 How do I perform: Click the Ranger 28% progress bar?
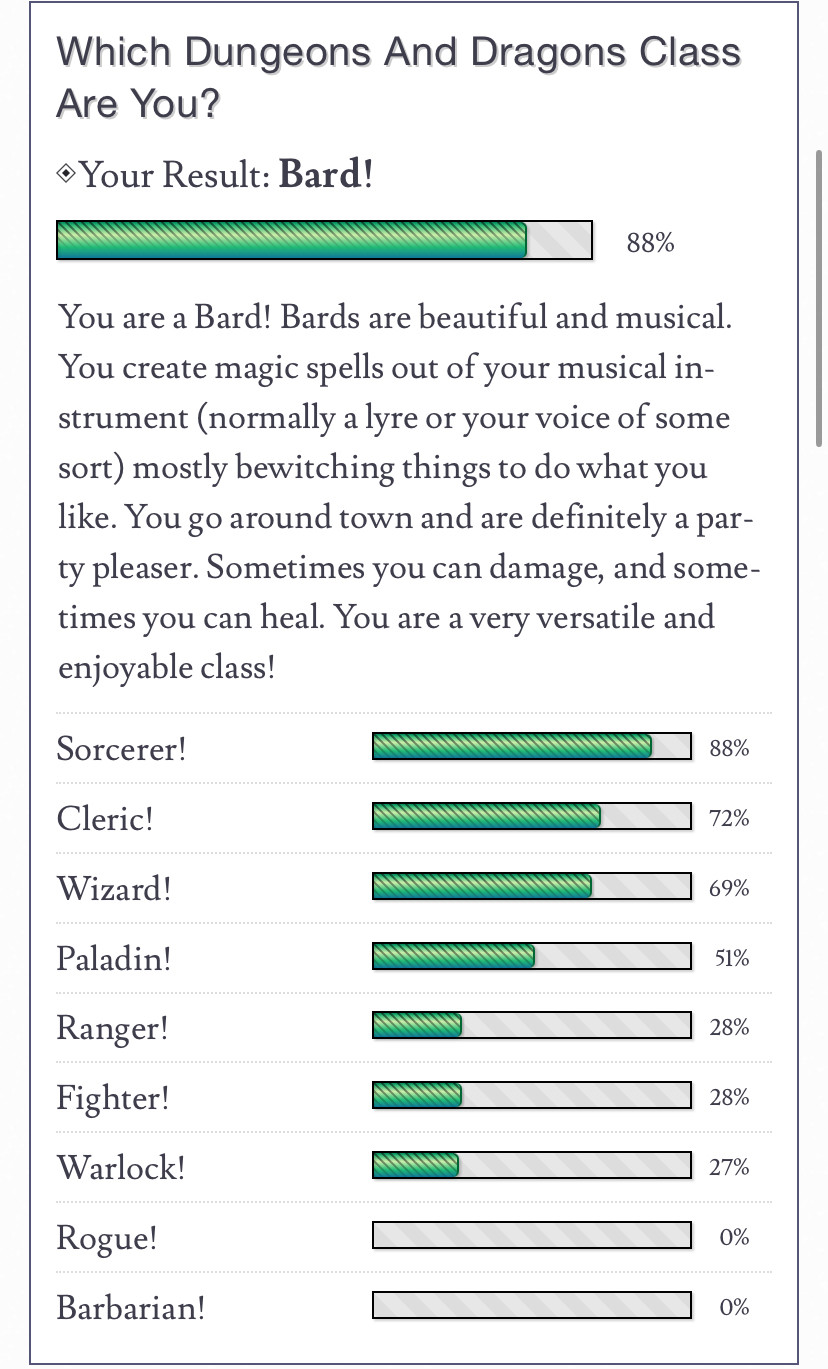click(532, 1026)
